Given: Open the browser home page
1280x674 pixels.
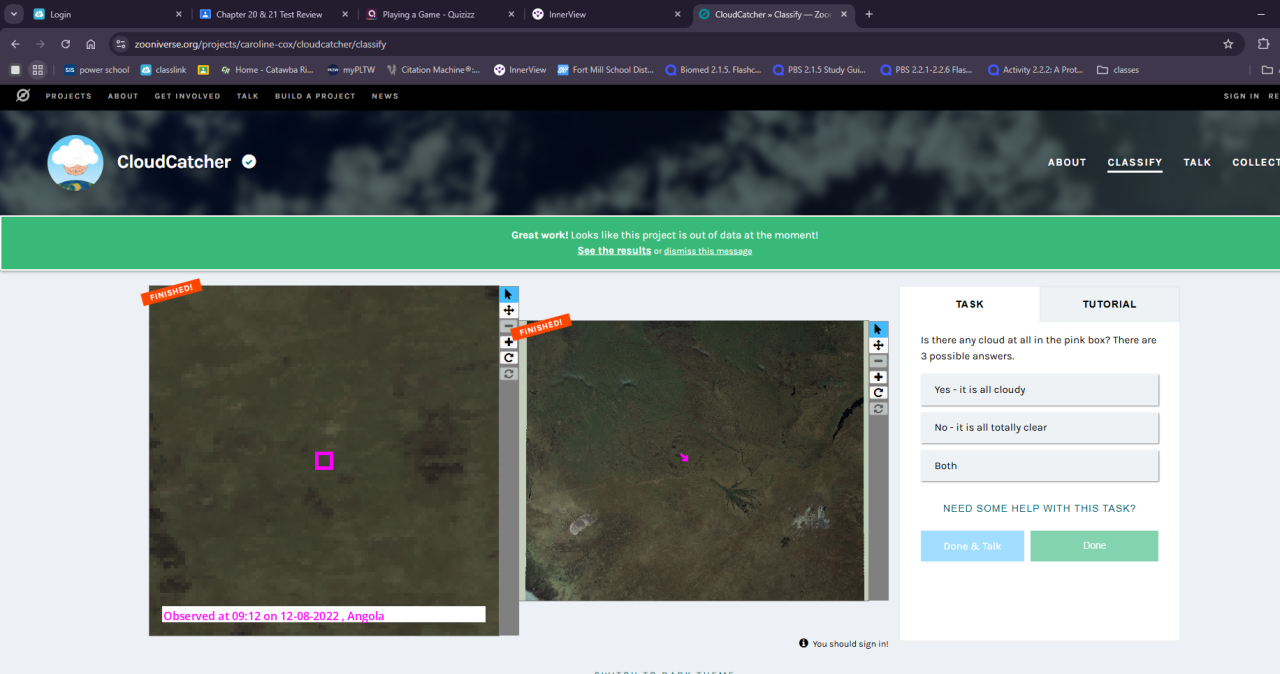Looking at the screenshot, I should coord(91,44).
